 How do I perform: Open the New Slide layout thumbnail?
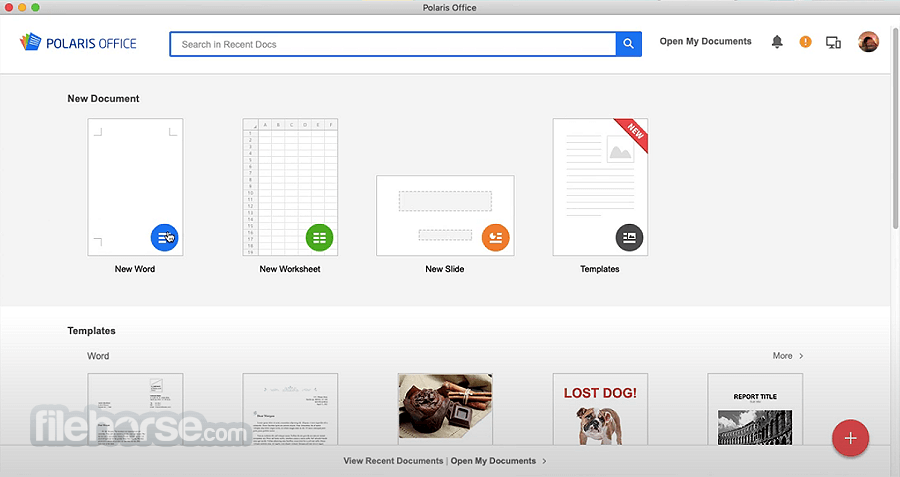tap(445, 215)
